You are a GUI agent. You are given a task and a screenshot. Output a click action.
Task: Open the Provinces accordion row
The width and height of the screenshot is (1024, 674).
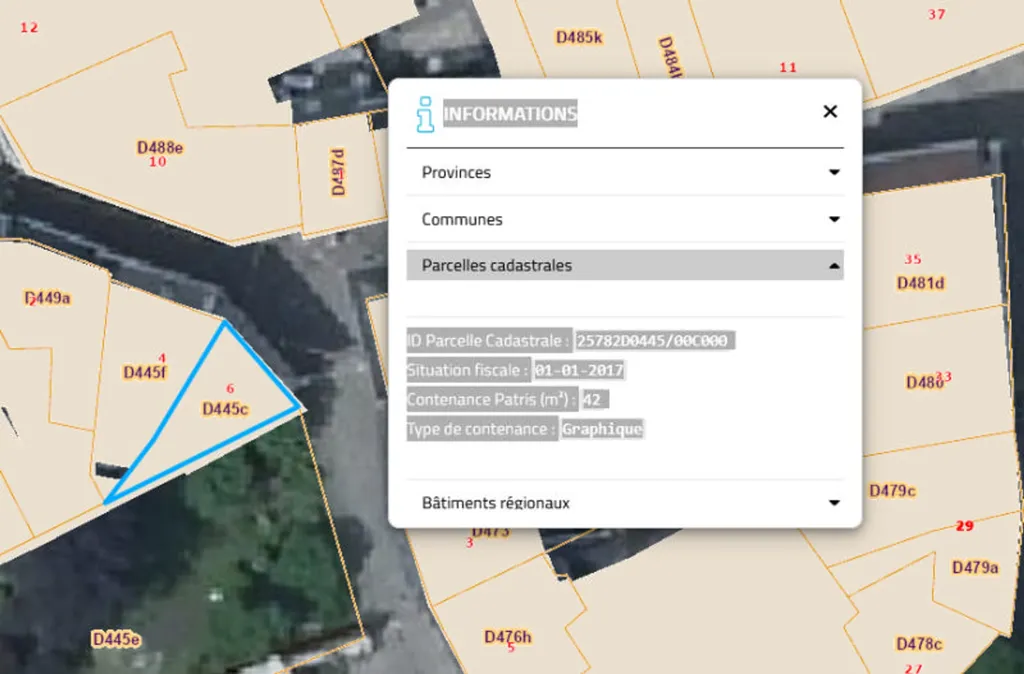tap(625, 172)
